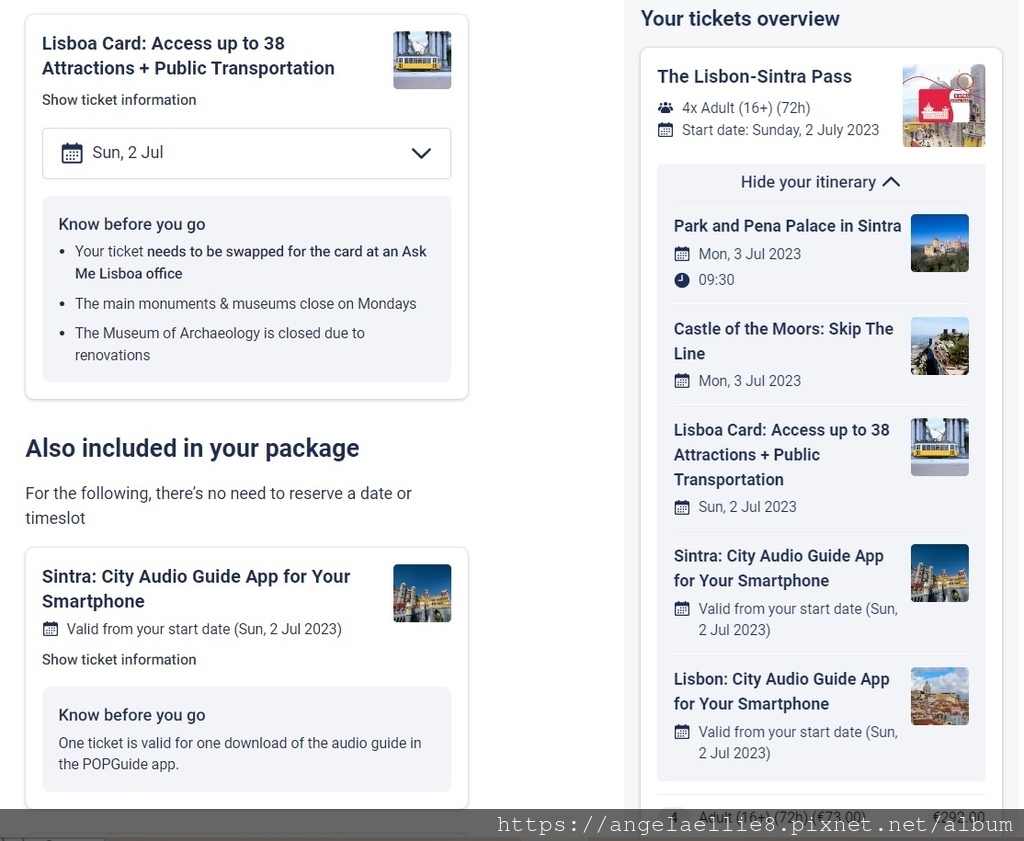Image resolution: width=1024 pixels, height=841 pixels.
Task: Click Sintra Audio Guide thumbnail in left card
Action: click(x=422, y=593)
